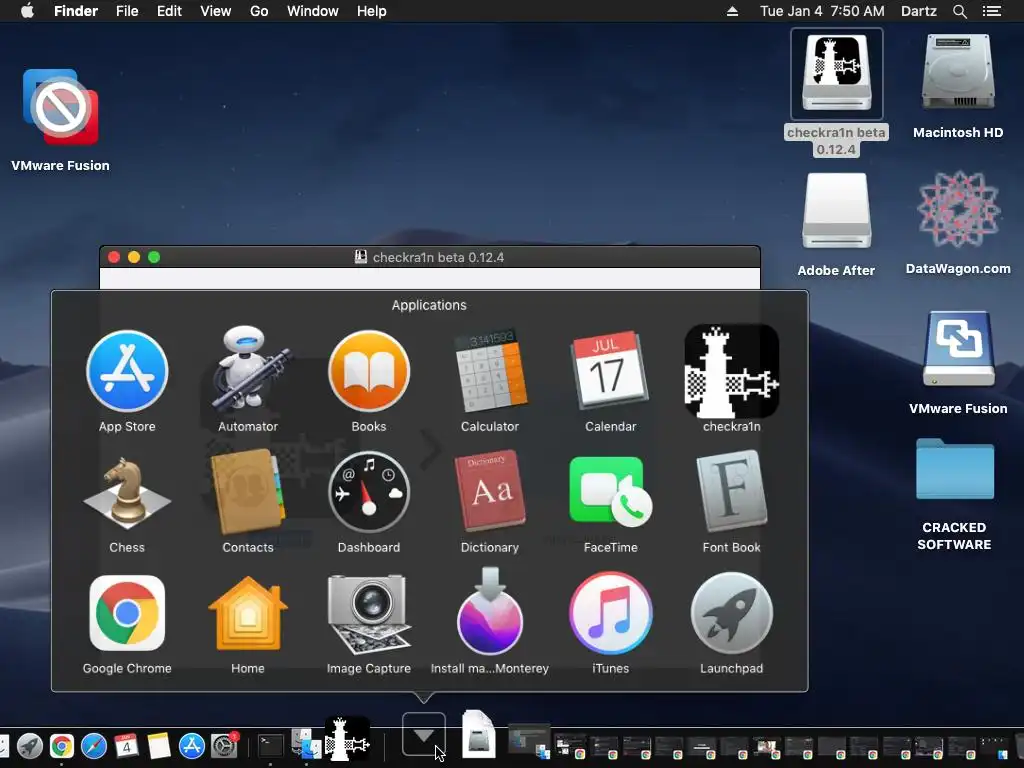The image size is (1024, 768).
Task: Open the Chess app
Action: pyautogui.click(x=127, y=493)
